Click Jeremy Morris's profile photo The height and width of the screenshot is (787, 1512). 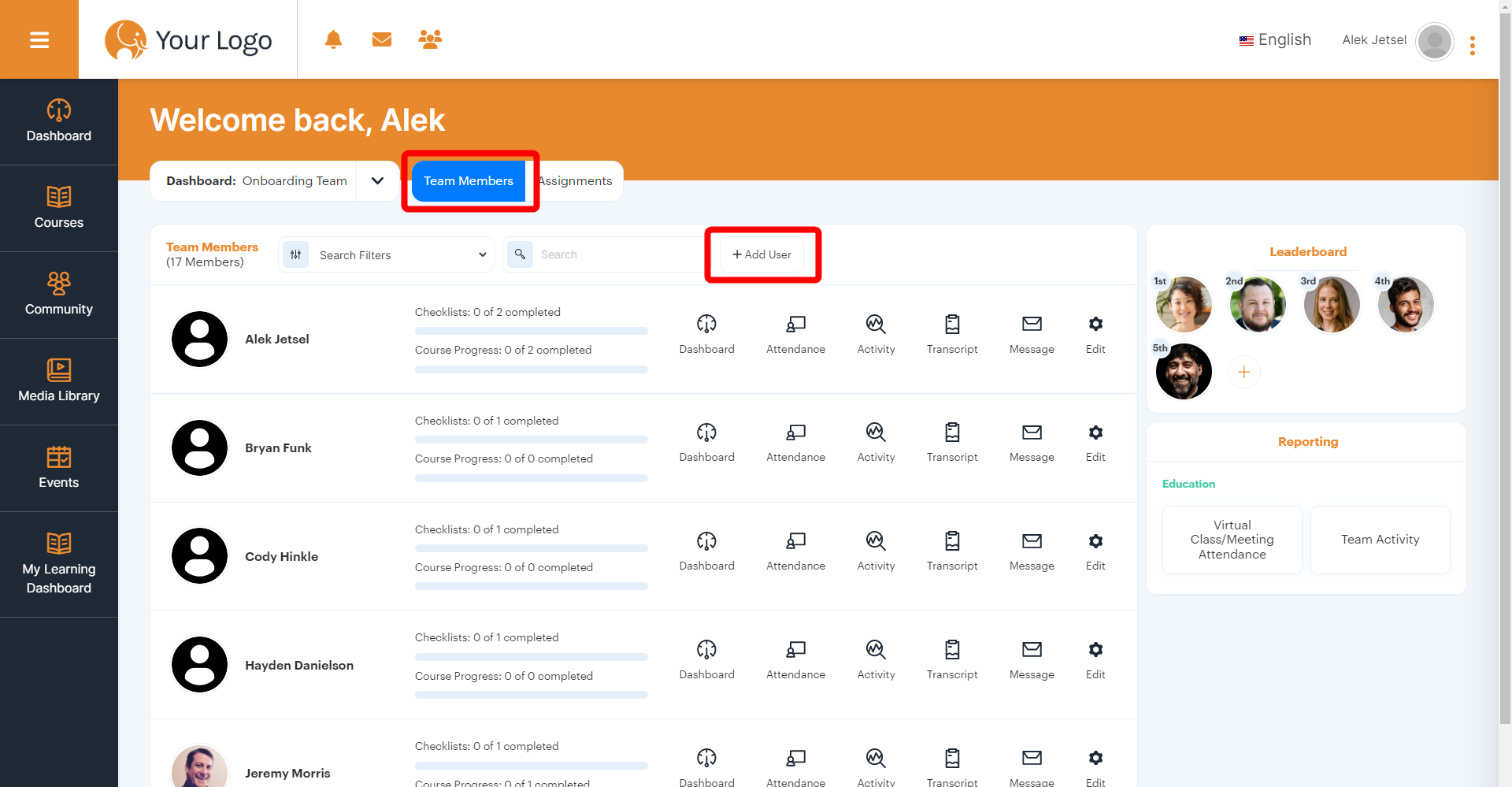(199, 767)
